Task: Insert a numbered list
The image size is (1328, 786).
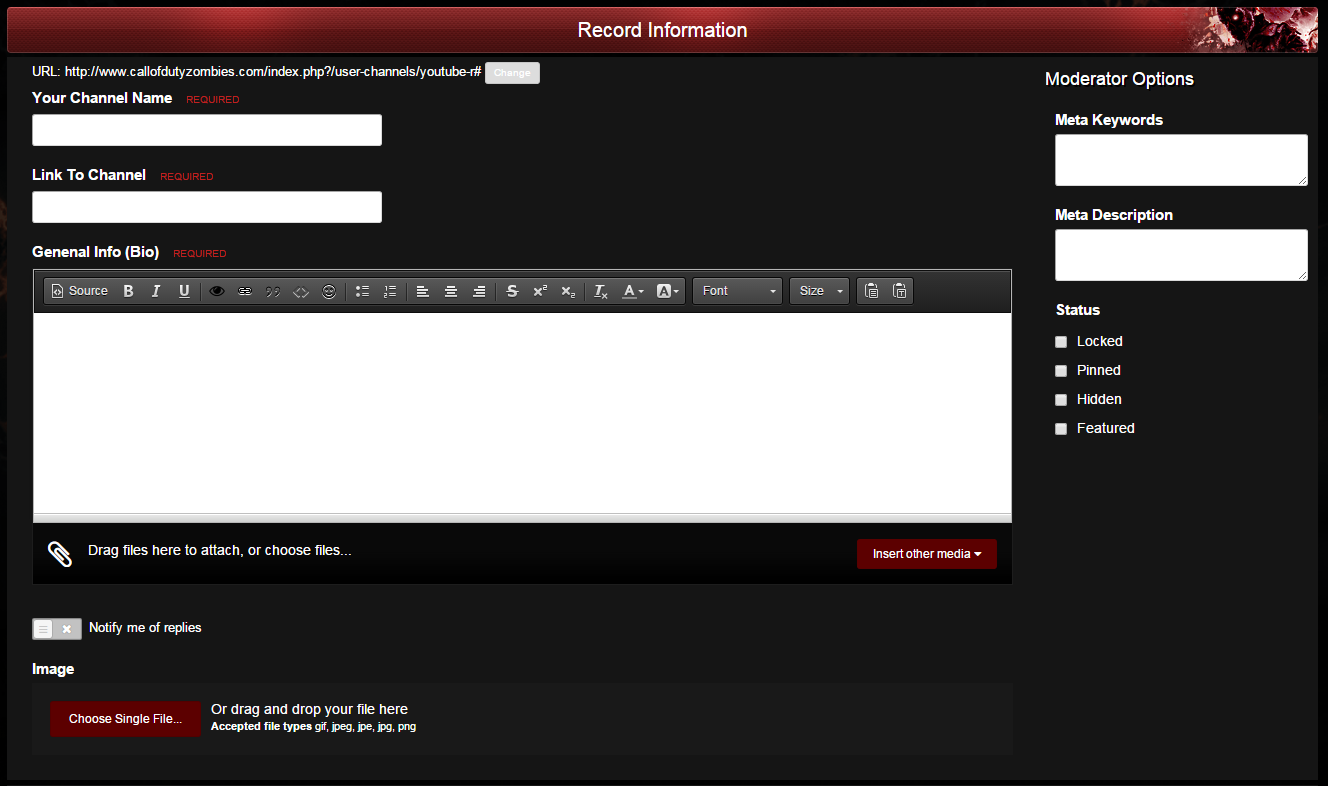Action: click(390, 291)
